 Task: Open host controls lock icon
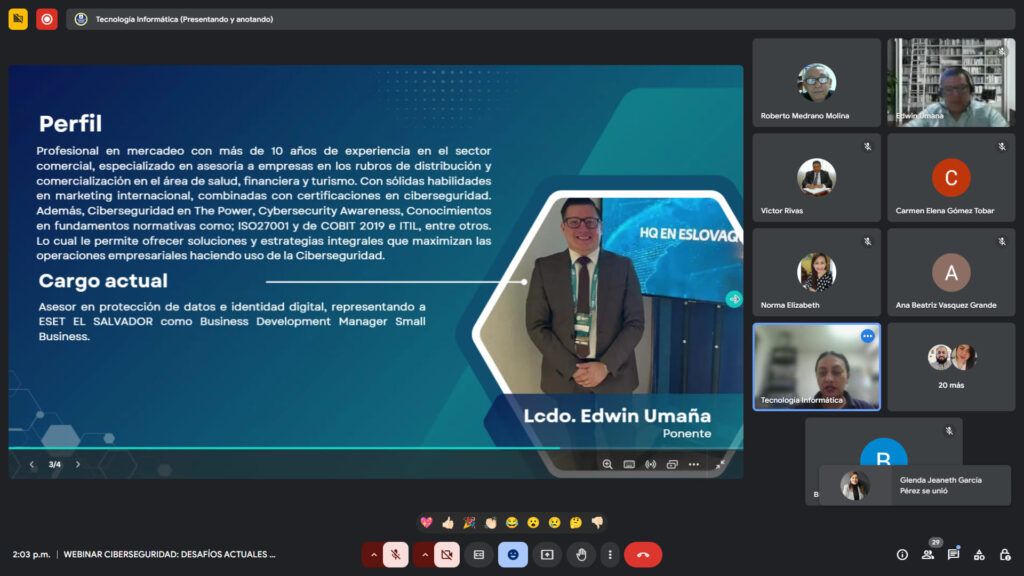1004,554
